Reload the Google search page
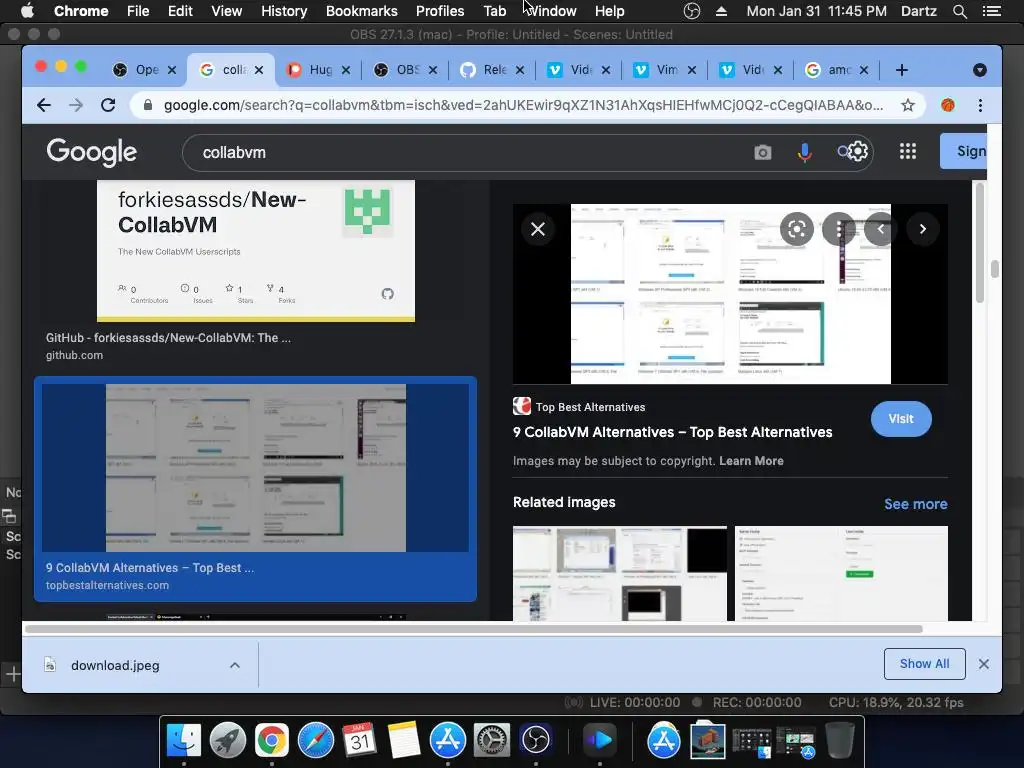 108,105
